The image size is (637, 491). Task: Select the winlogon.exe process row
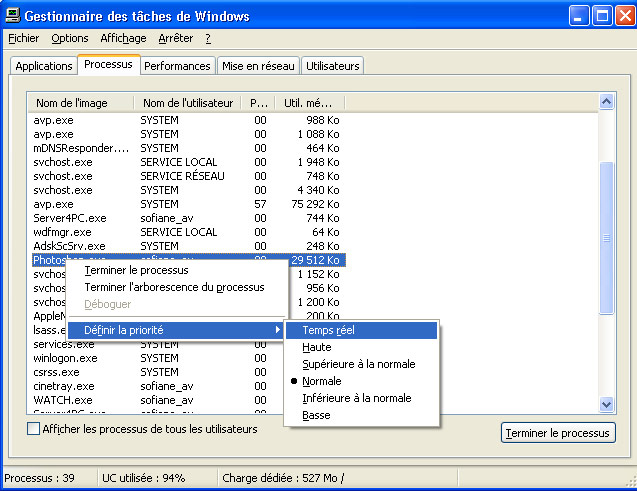157,358
